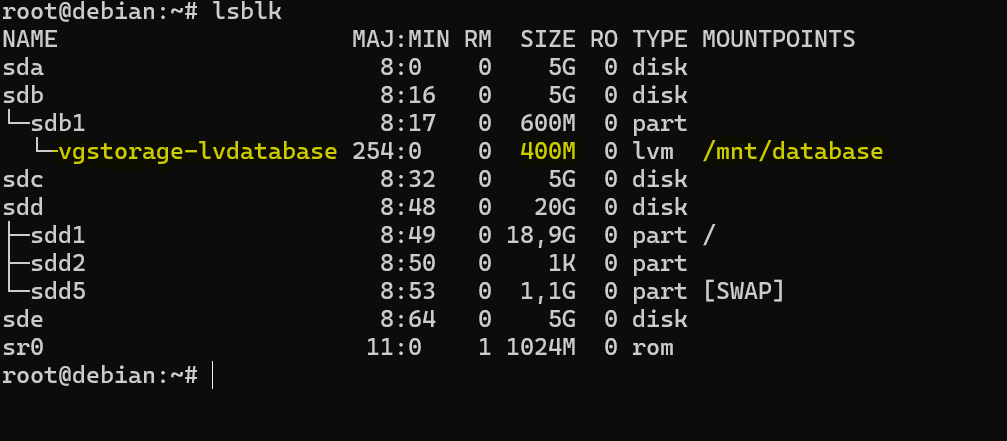Click the sr0 device name
1007x441 pixels.
(x=23, y=348)
